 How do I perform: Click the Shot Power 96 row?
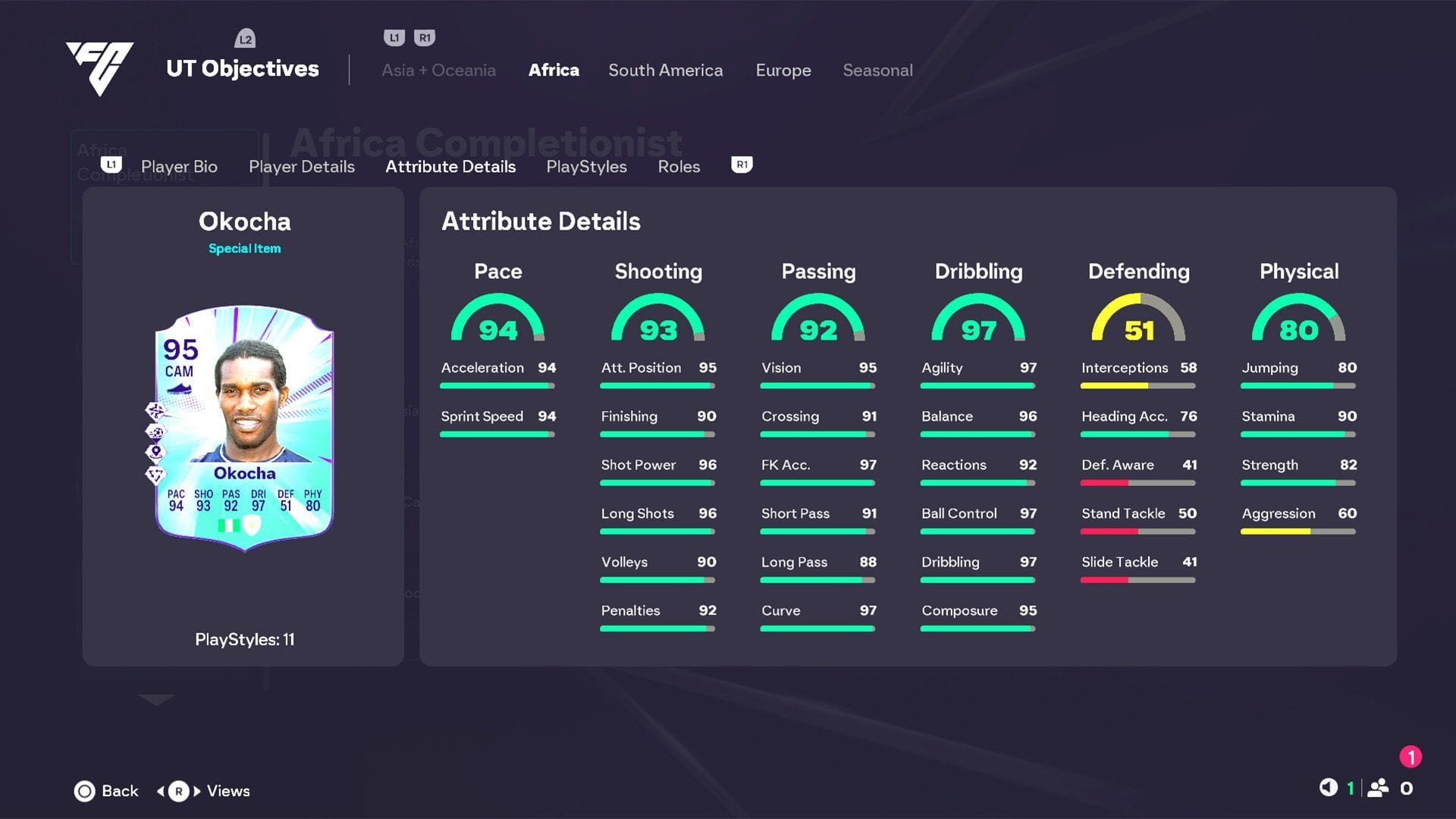click(x=658, y=472)
